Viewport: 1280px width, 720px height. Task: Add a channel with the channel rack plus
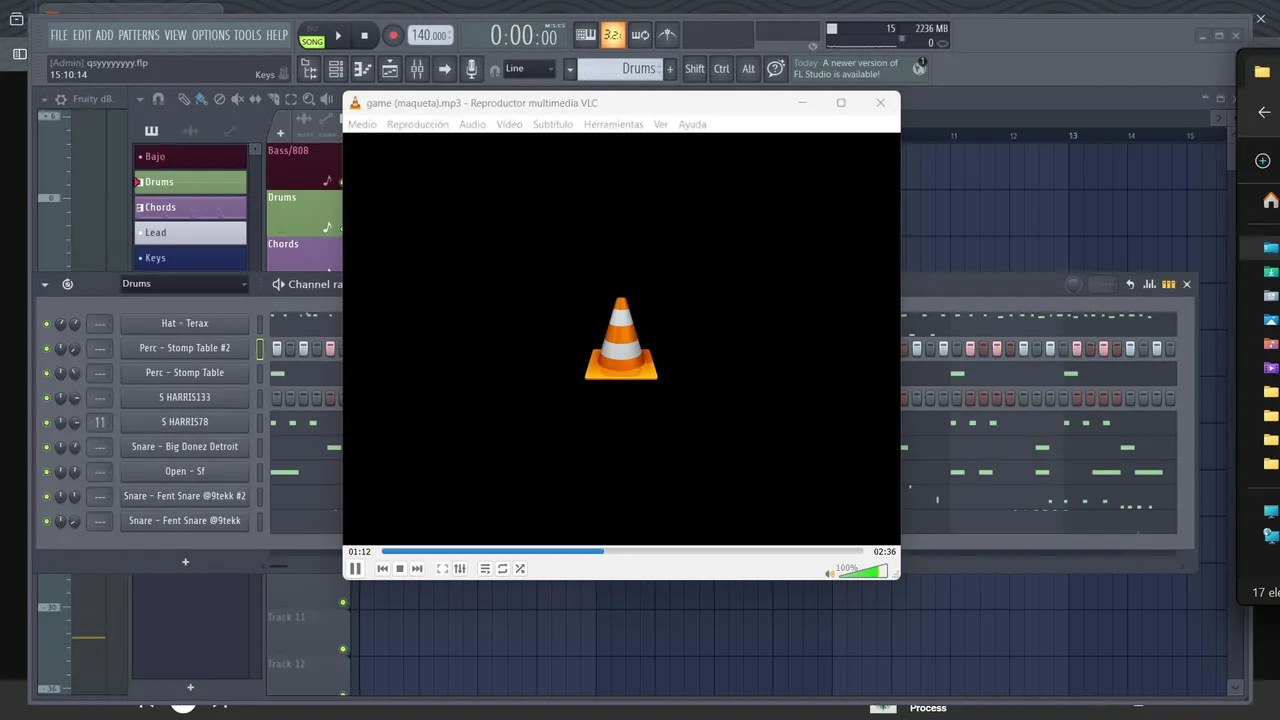pos(185,562)
